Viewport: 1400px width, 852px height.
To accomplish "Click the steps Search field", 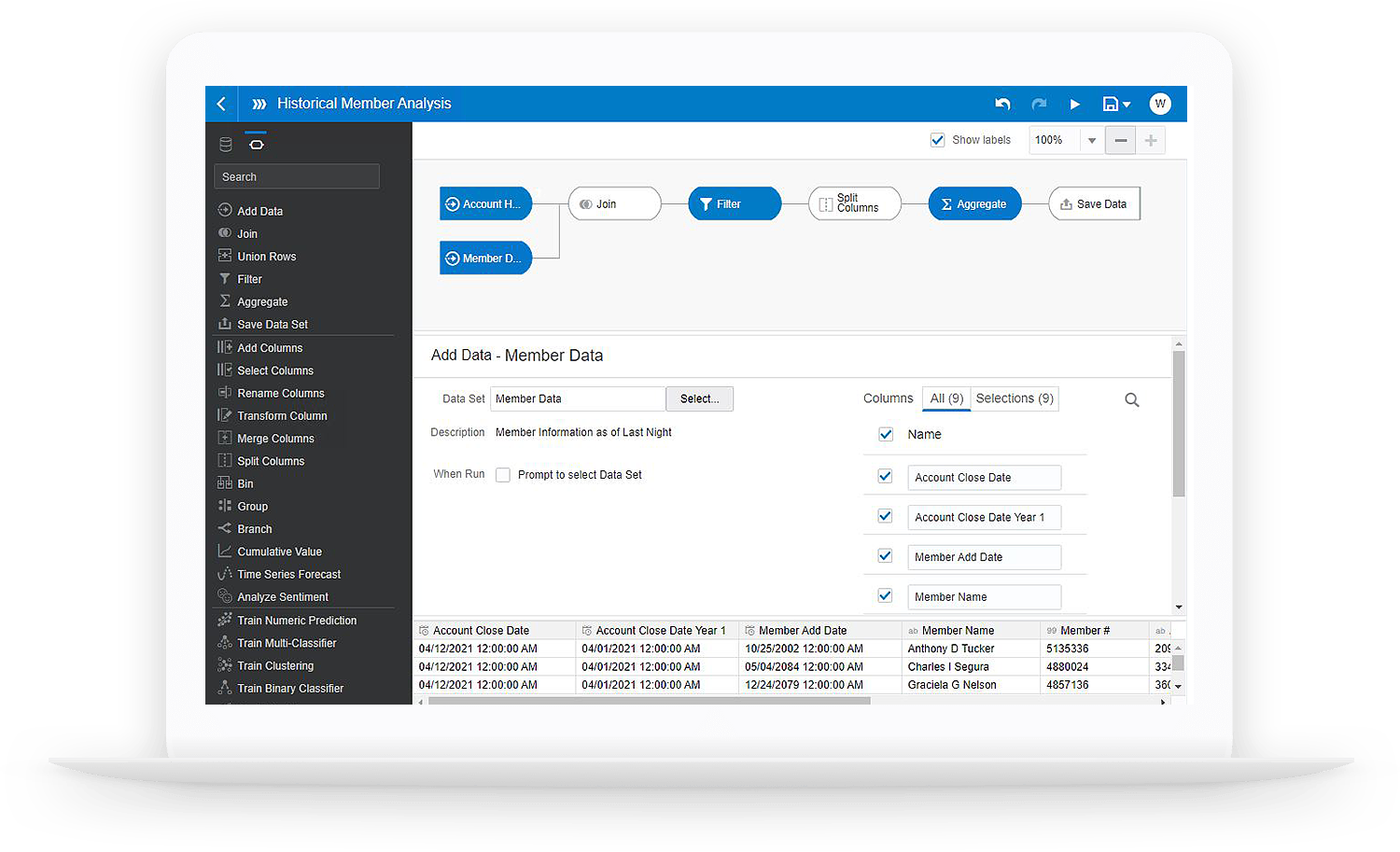I will [x=297, y=176].
